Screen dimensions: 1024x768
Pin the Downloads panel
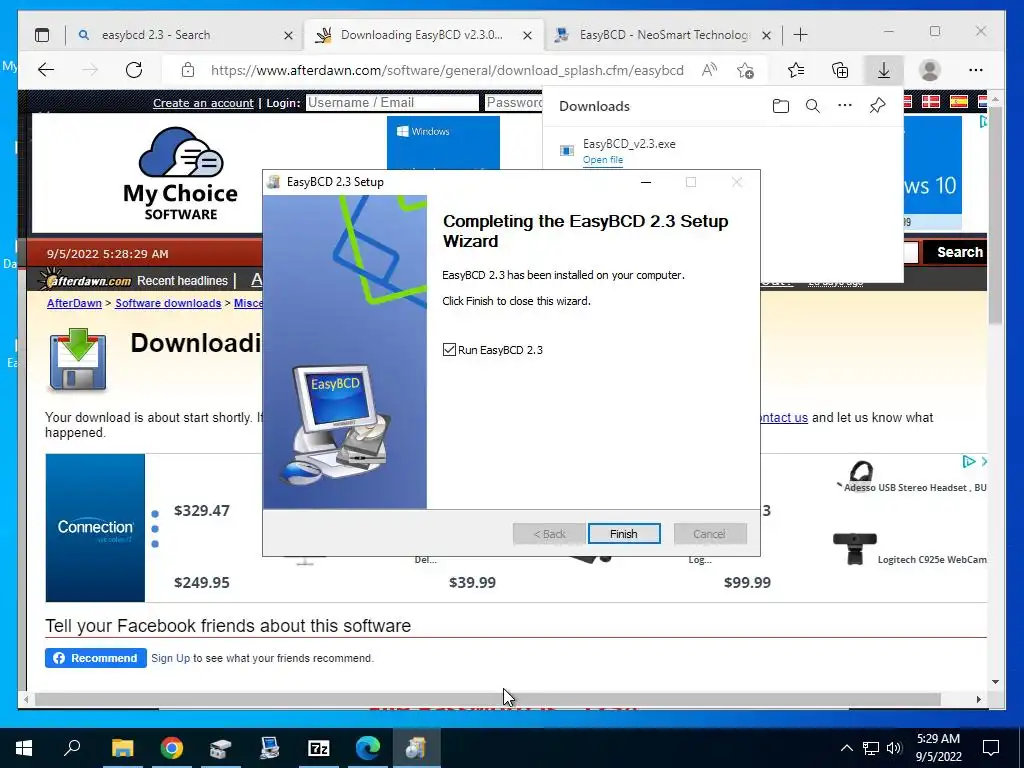(x=877, y=106)
